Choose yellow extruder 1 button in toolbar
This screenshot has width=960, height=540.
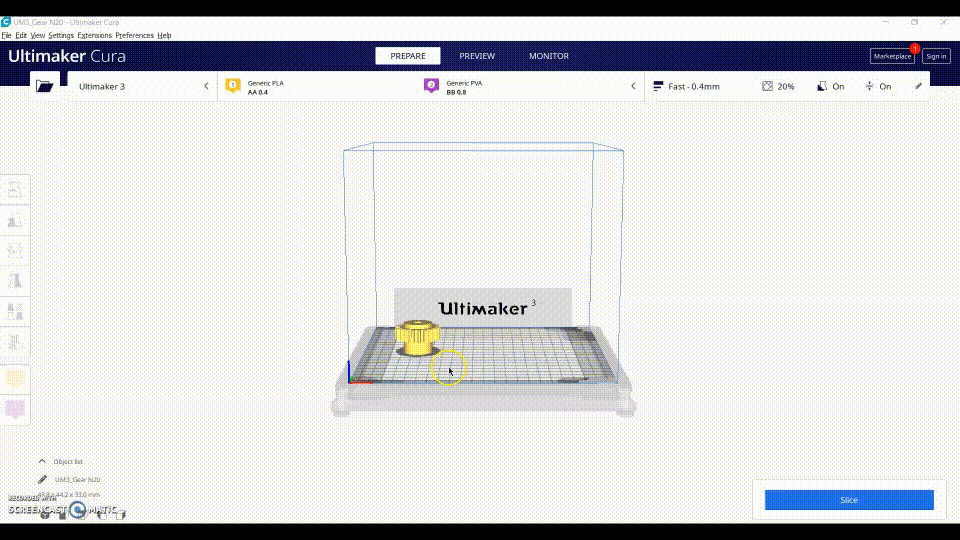pos(15,378)
